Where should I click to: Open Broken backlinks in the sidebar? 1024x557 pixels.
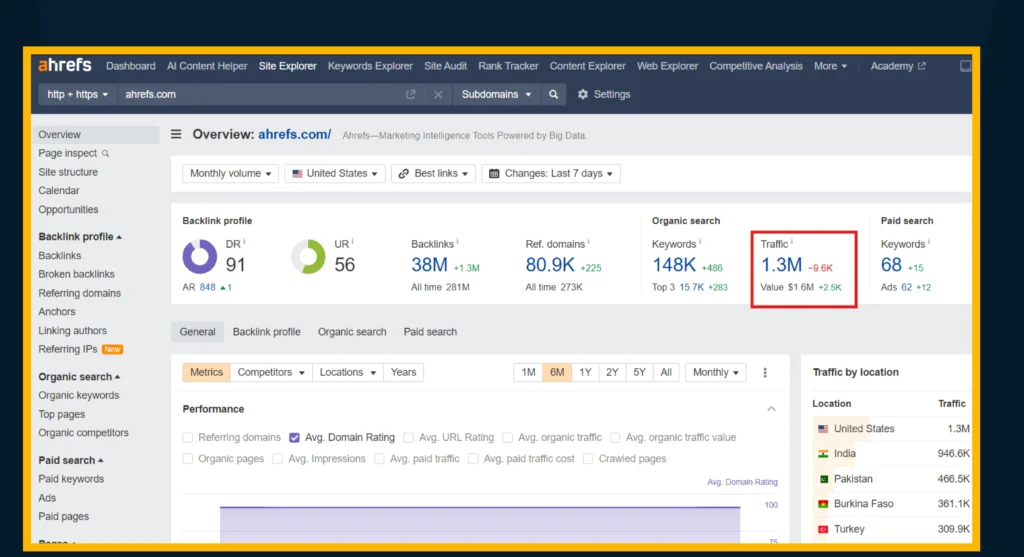coord(76,274)
